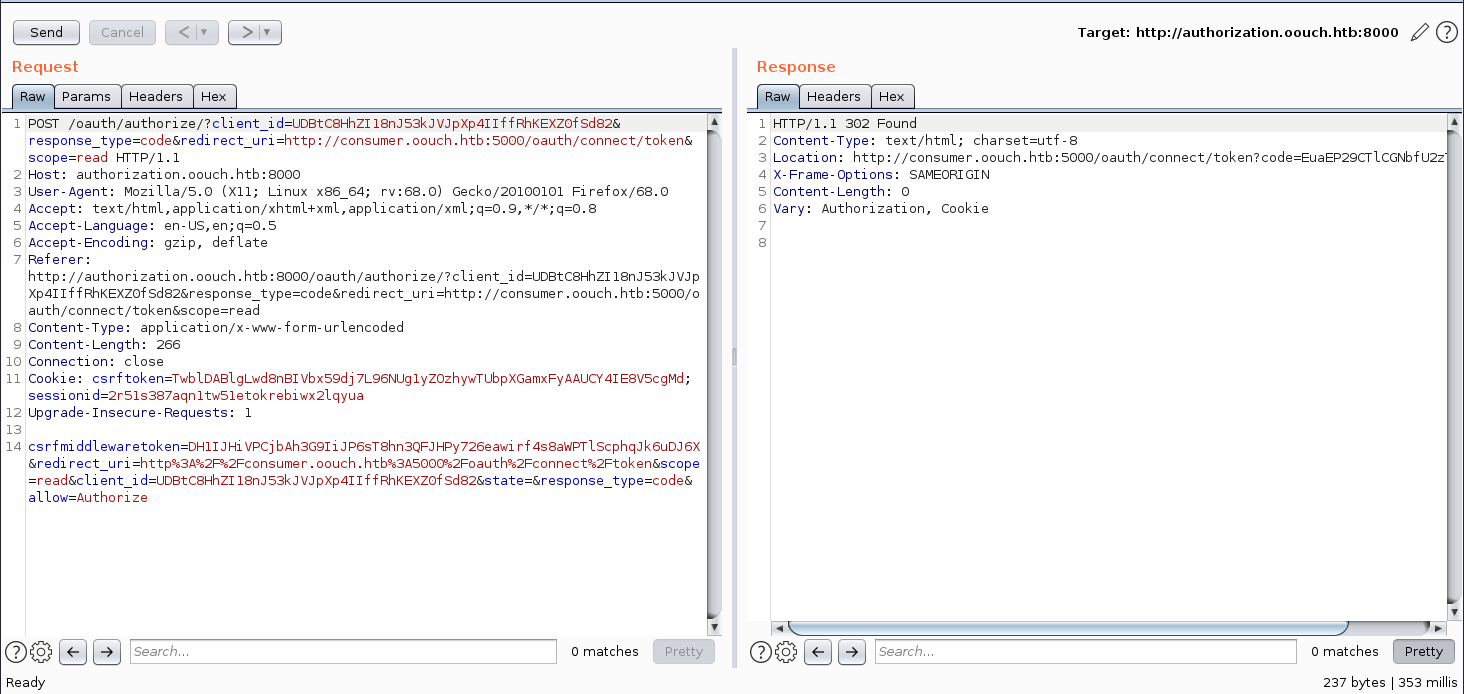The image size is (1464, 694).
Task: Click the 'Content-Length: 266' line
Action: point(104,344)
